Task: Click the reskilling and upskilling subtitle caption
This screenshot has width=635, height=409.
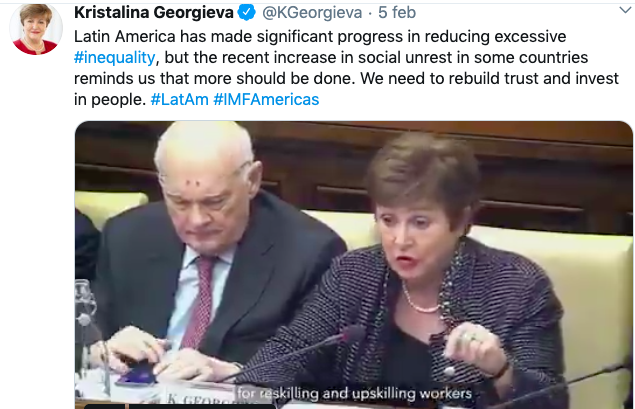Action: click(354, 394)
